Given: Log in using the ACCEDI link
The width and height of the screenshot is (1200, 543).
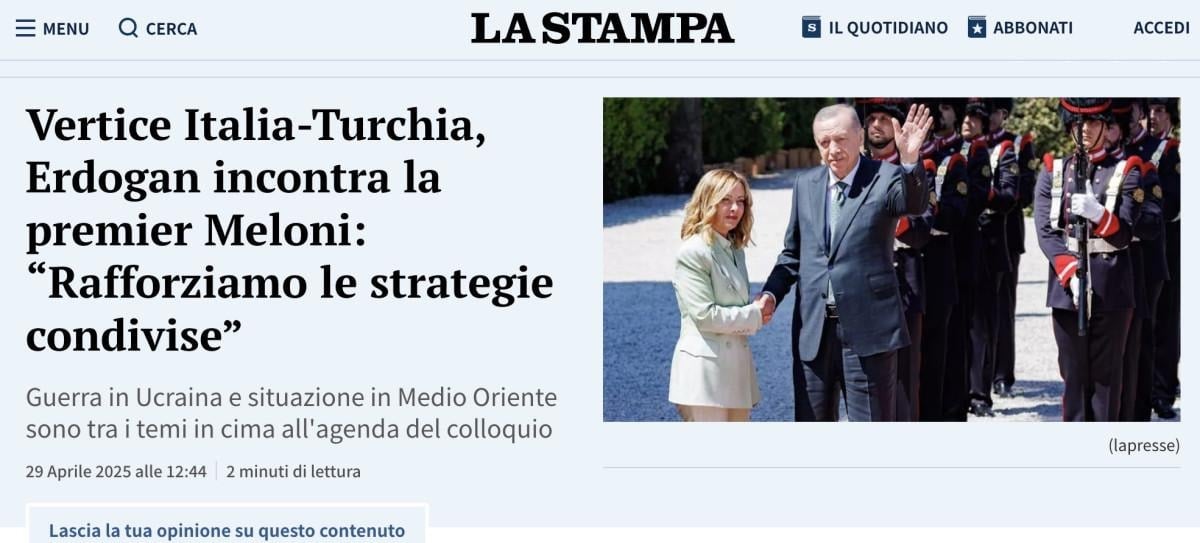Looking at the screenshot, I should (x=1161, y=28).
